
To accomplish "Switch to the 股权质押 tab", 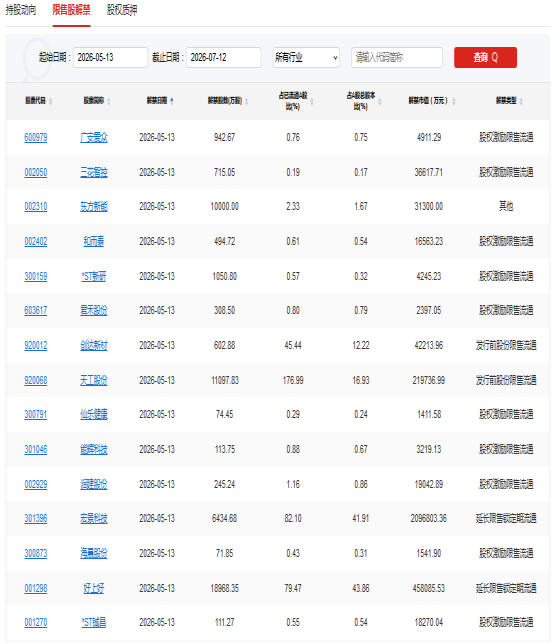I will [x=122, y=10].
